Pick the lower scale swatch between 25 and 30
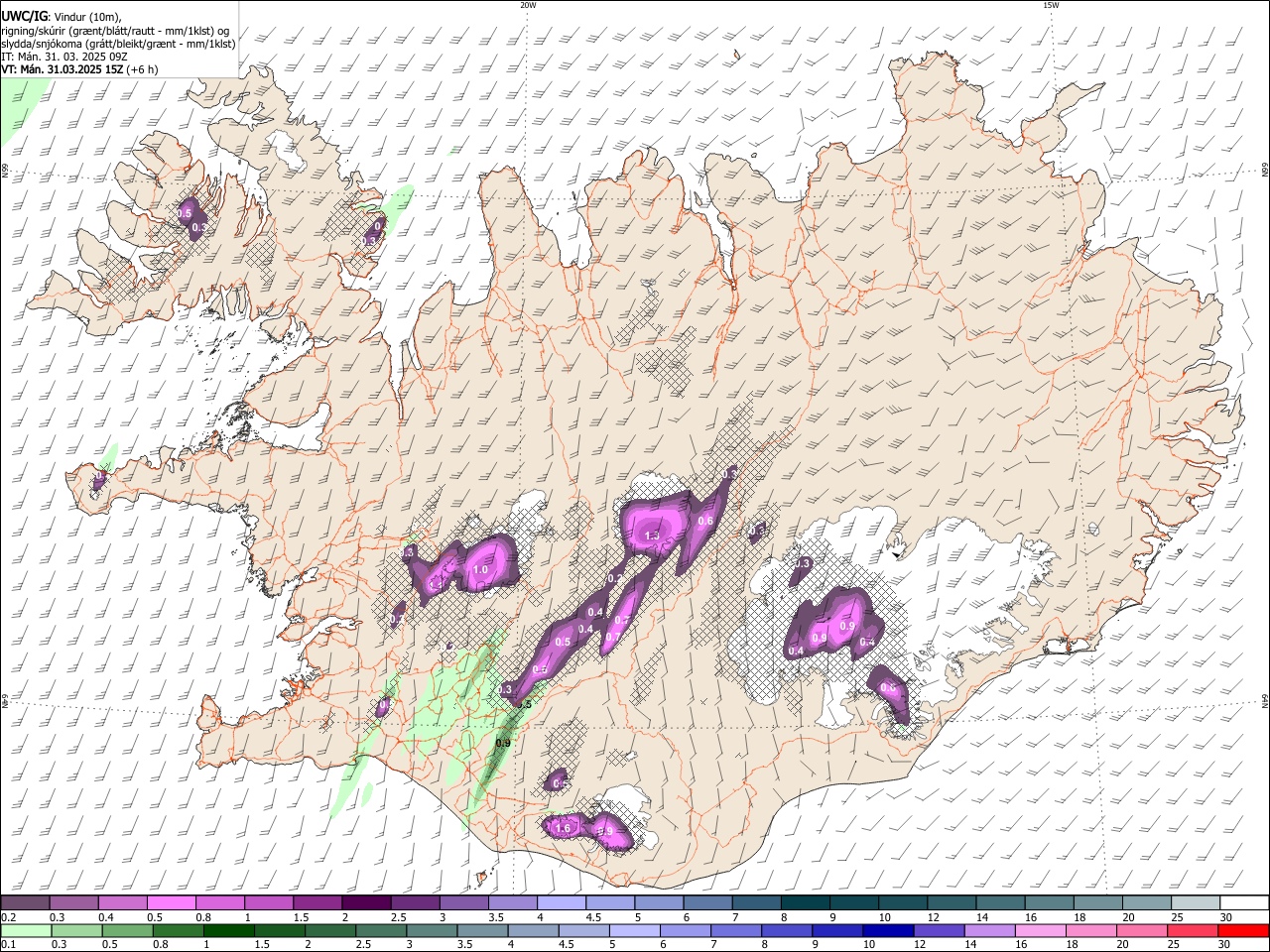This screenshot has height=952, width=1270. tap(1192, 930)
